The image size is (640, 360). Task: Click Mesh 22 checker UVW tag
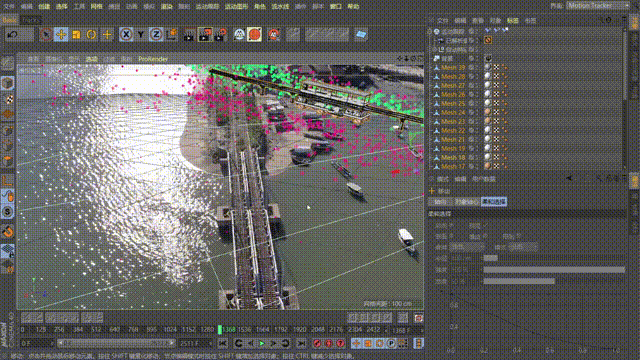(496, 130)
